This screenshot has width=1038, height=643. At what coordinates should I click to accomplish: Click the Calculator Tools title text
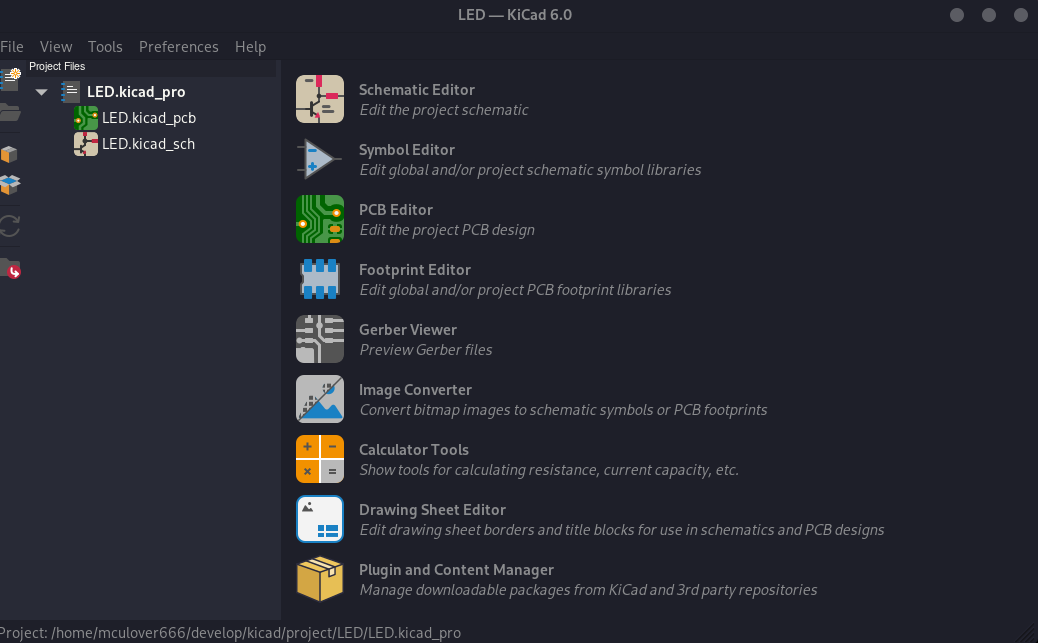coord(414,450)
